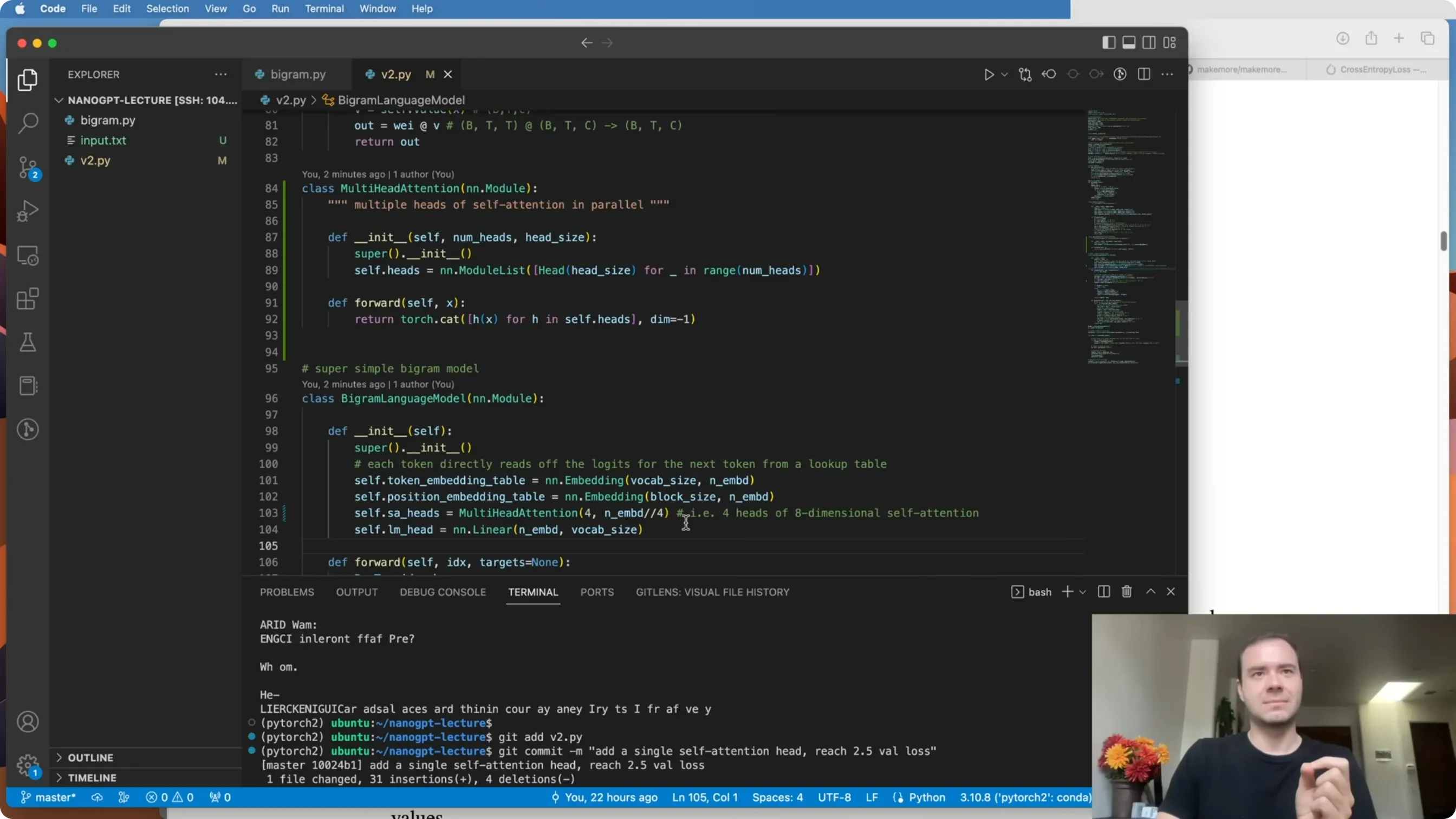The width and height of the screenshot is (1456, 819).
Task: Open the Terminal menu in menu bar
Action: click(324, 9)
